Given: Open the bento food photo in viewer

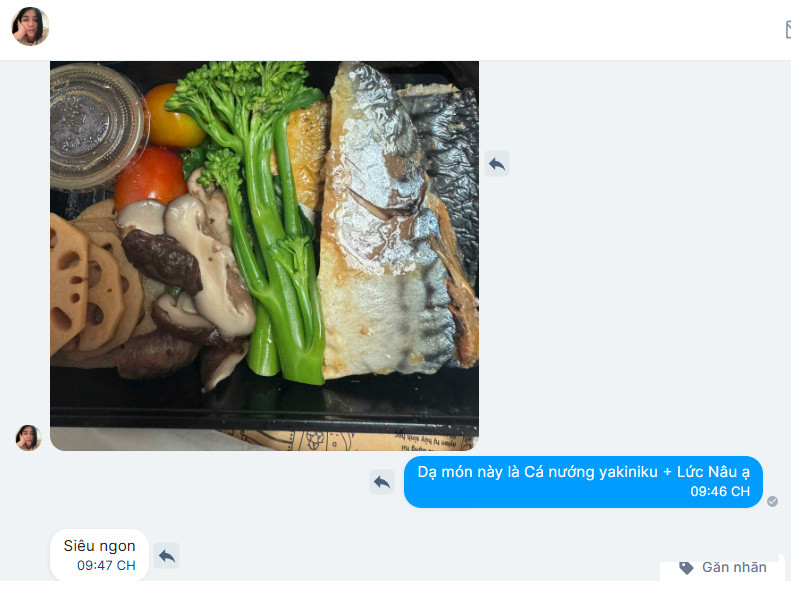Looking at the screenshot, I should pos(264,256).
